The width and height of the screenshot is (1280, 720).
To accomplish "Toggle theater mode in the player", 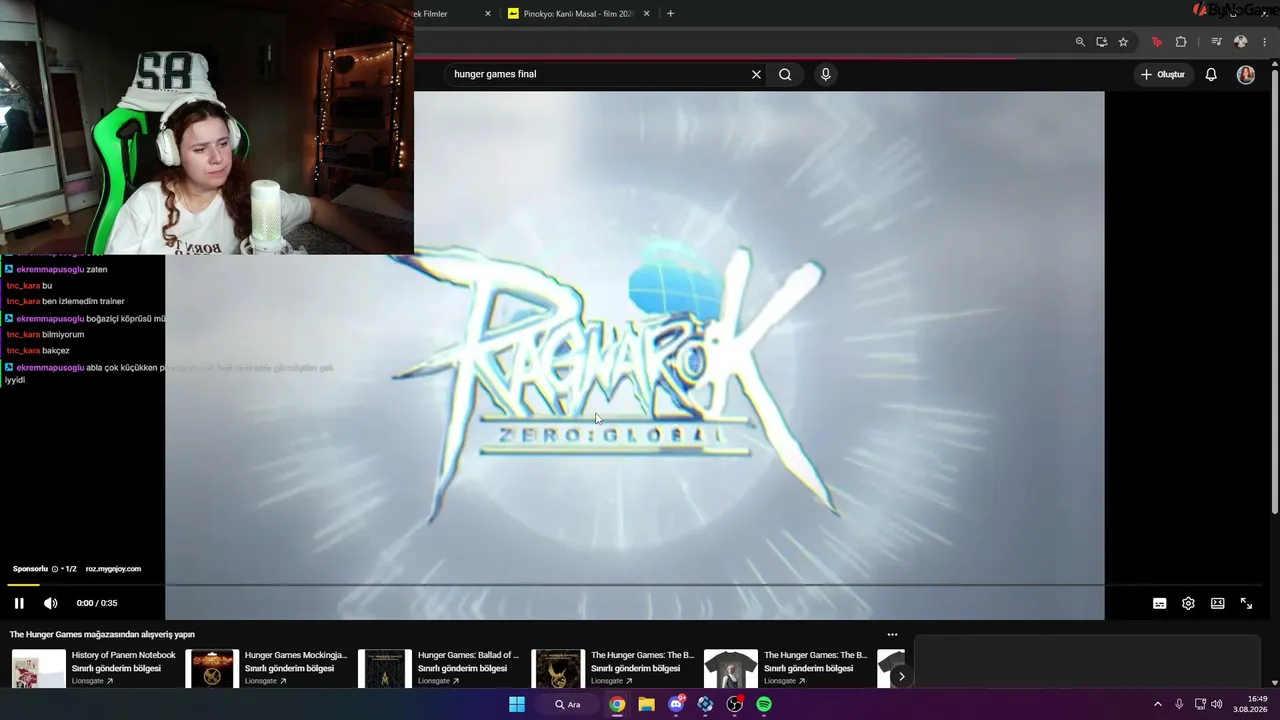I will click(1217, 603).
